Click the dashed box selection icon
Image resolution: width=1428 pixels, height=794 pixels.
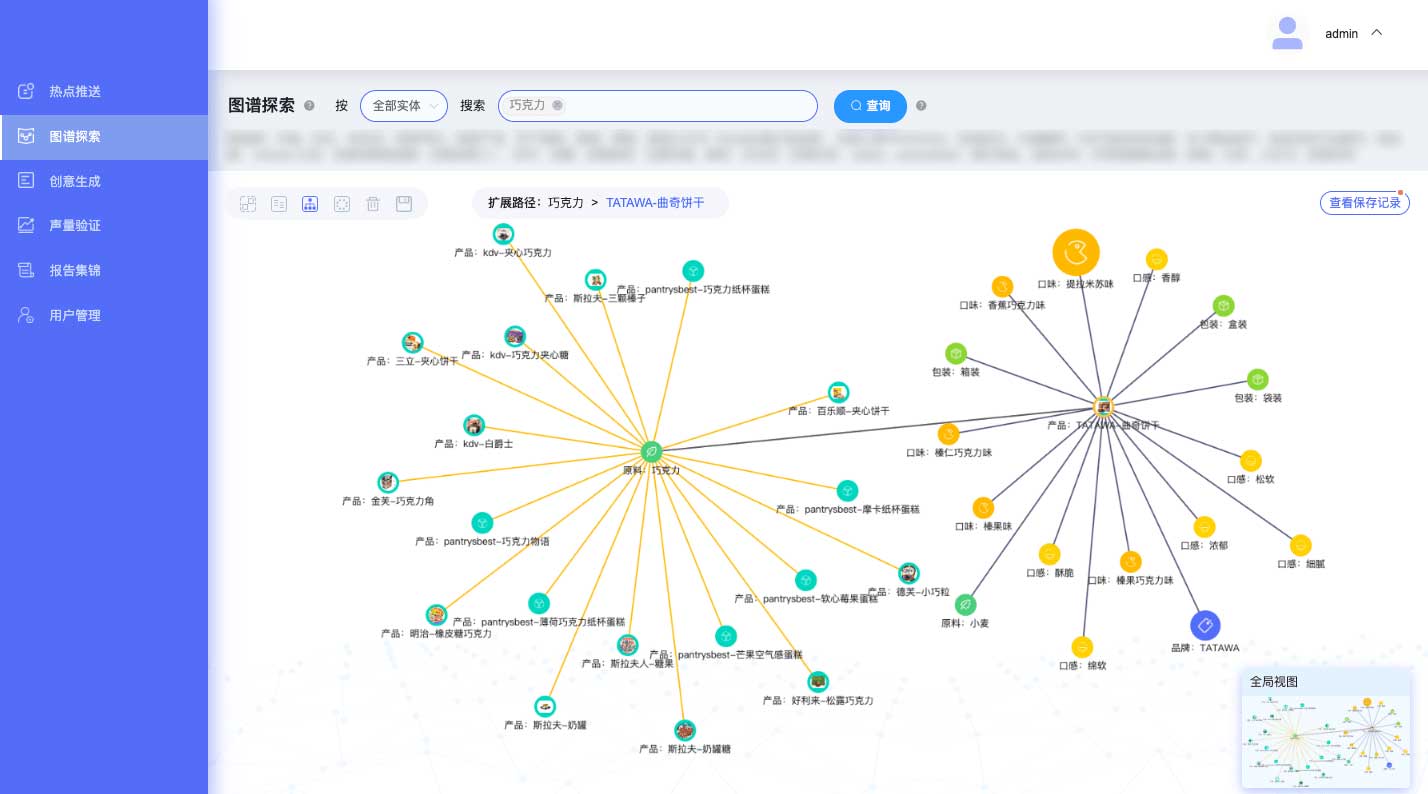pyautogui.click(x=342, y=204)
